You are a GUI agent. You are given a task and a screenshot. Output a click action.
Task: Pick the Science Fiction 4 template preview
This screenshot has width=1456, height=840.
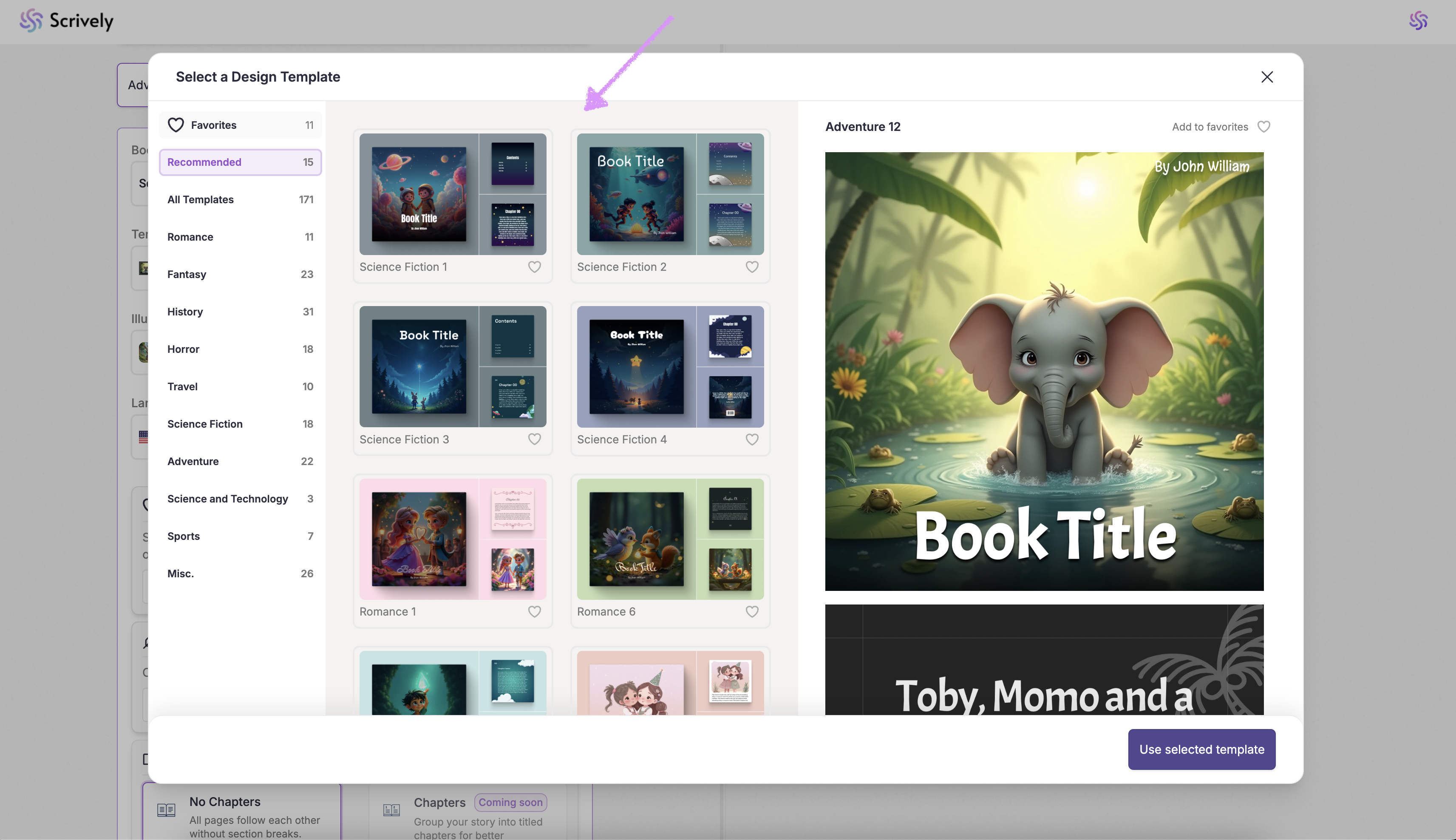tap(669, 366)
